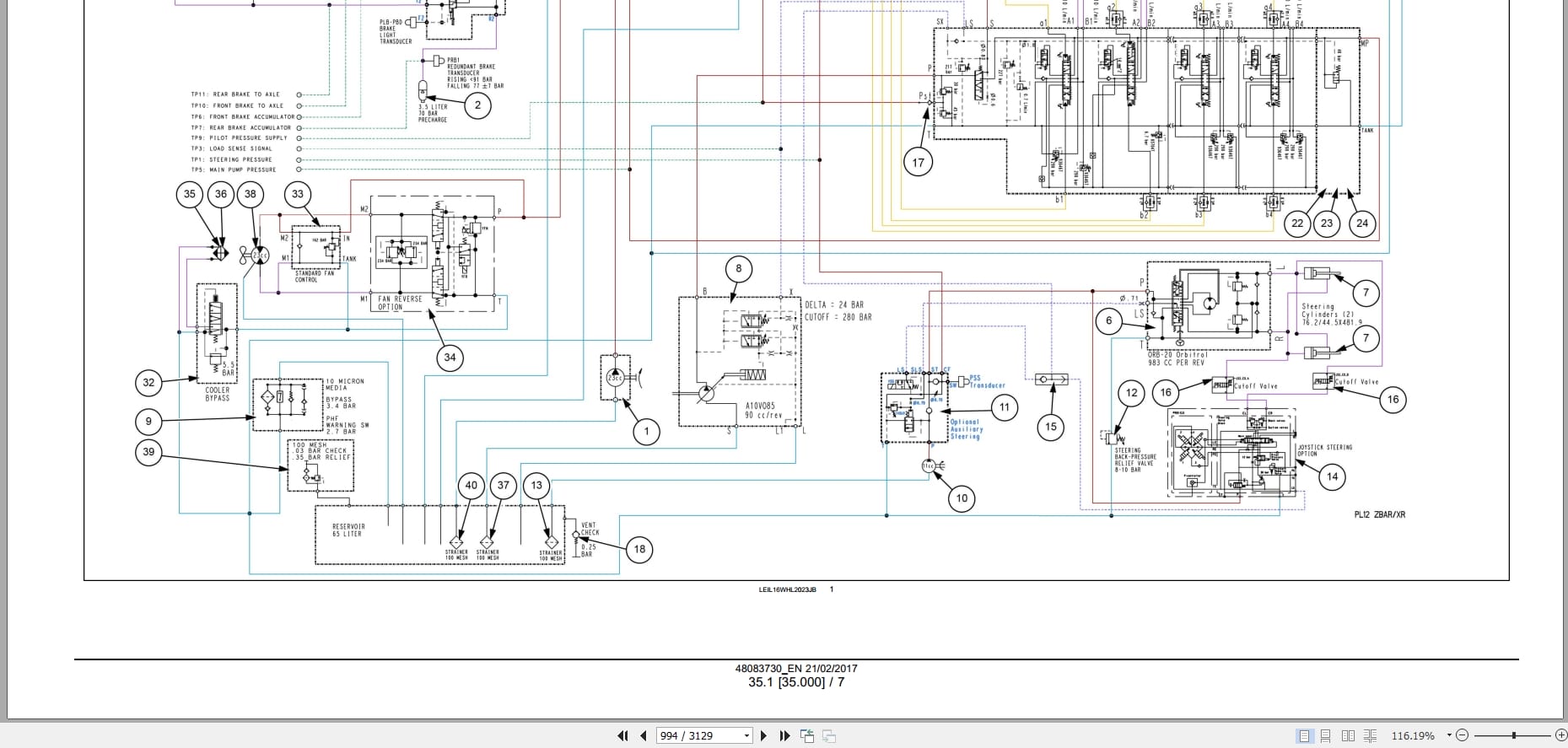Go to the previous page

click(x=644, y=735)
